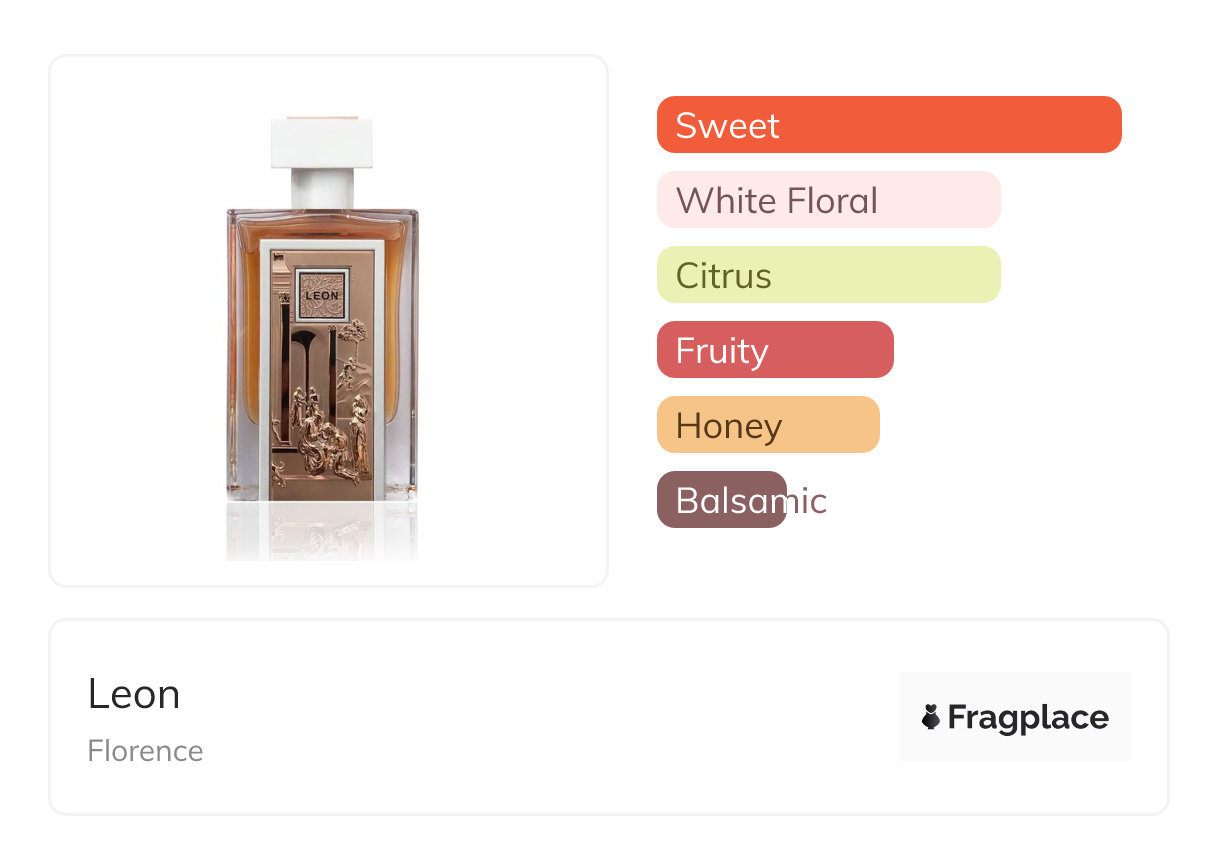Click the Fragplace wordmark text
1218x864 pixels.
(1028, 717)
